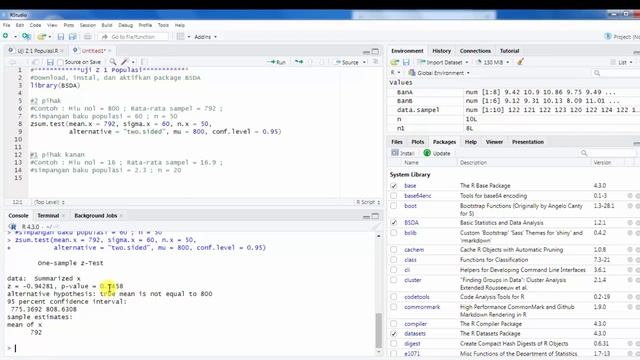
Task: Click the Source button
Action: 347,62
